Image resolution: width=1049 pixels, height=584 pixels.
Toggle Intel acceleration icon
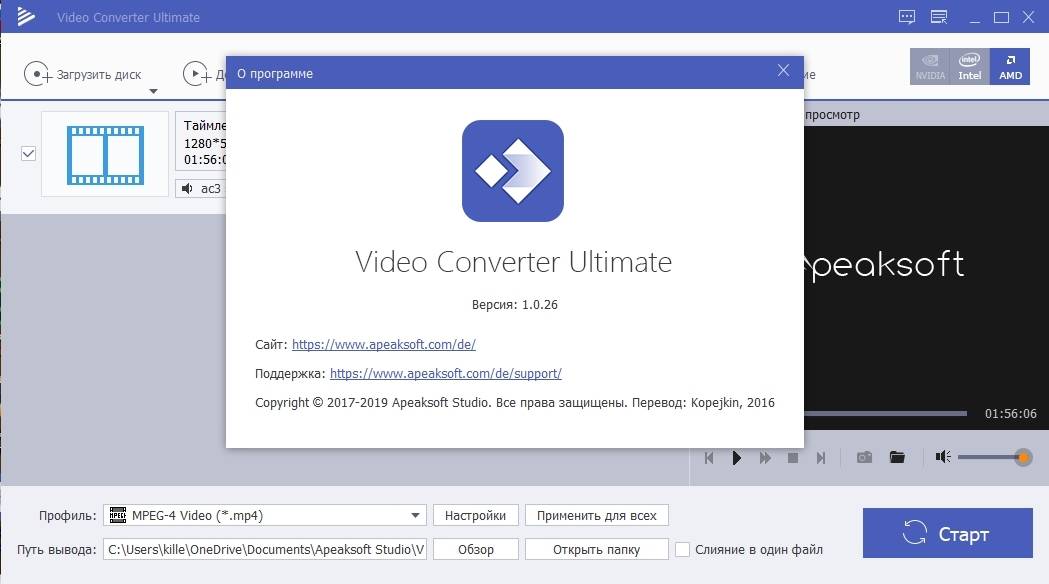(x=969, y=66)
